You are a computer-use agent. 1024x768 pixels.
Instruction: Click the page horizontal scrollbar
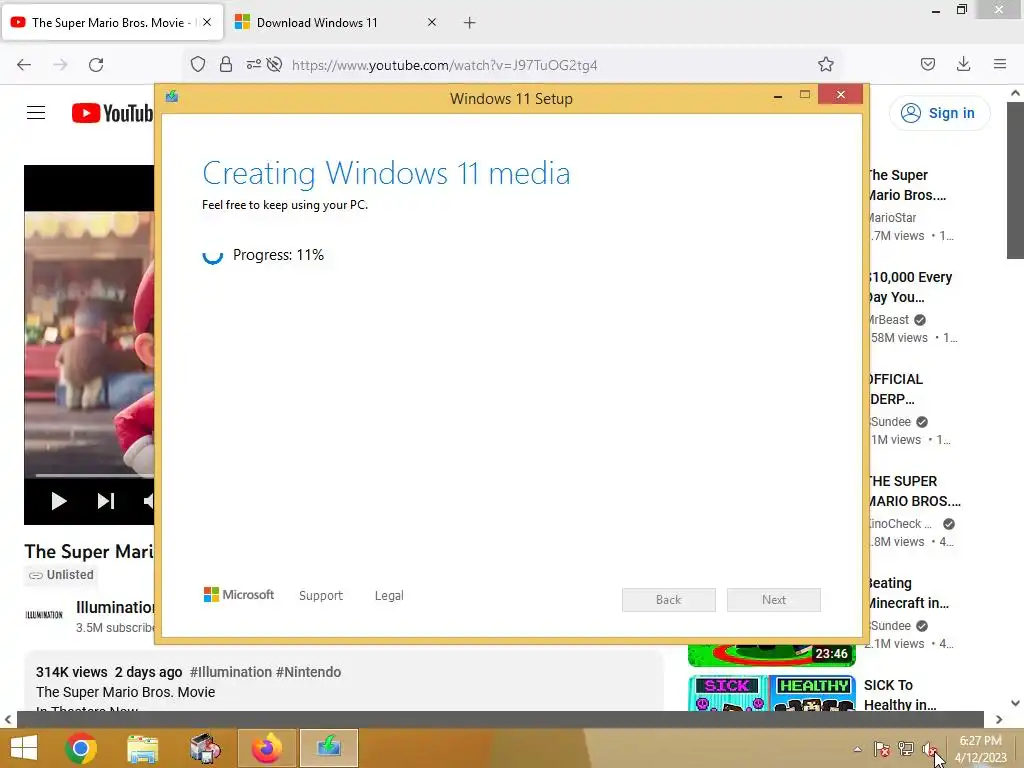[500, 719]
